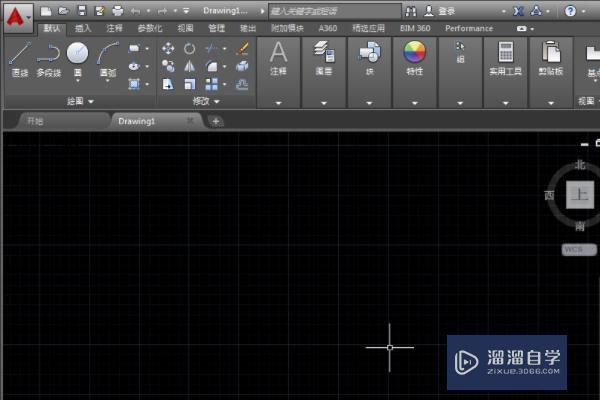
Task: Select the Polyline (多段线) tool
Action: coord(49,59)
